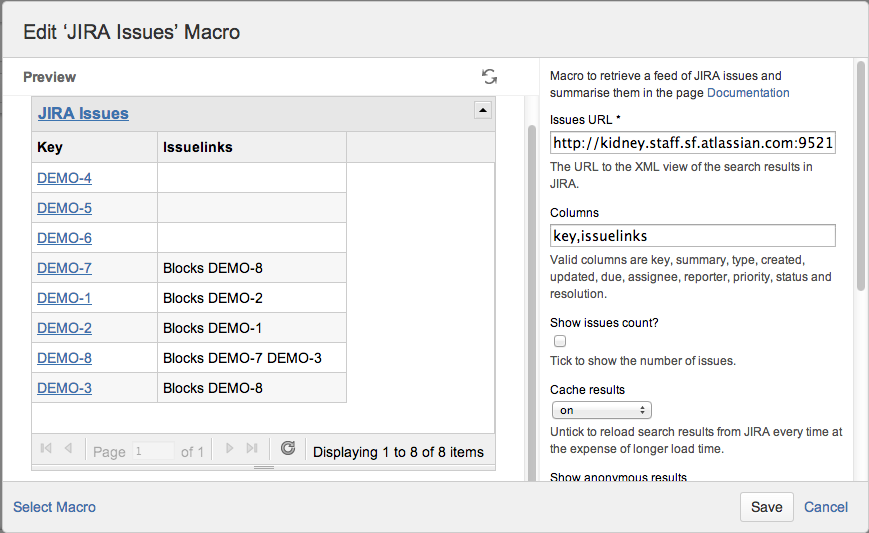Click the Select Macro link
The height and width of the screenshot is (533, 869).
pos(55,507)
